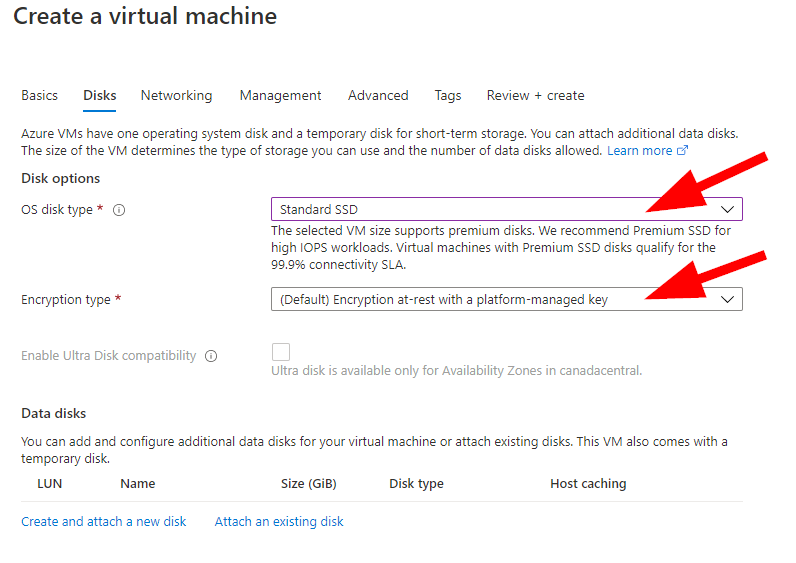The height and width of the screenshot is (563, 796).
Task: Click the Host caching column header
Action: coord(588,483)
